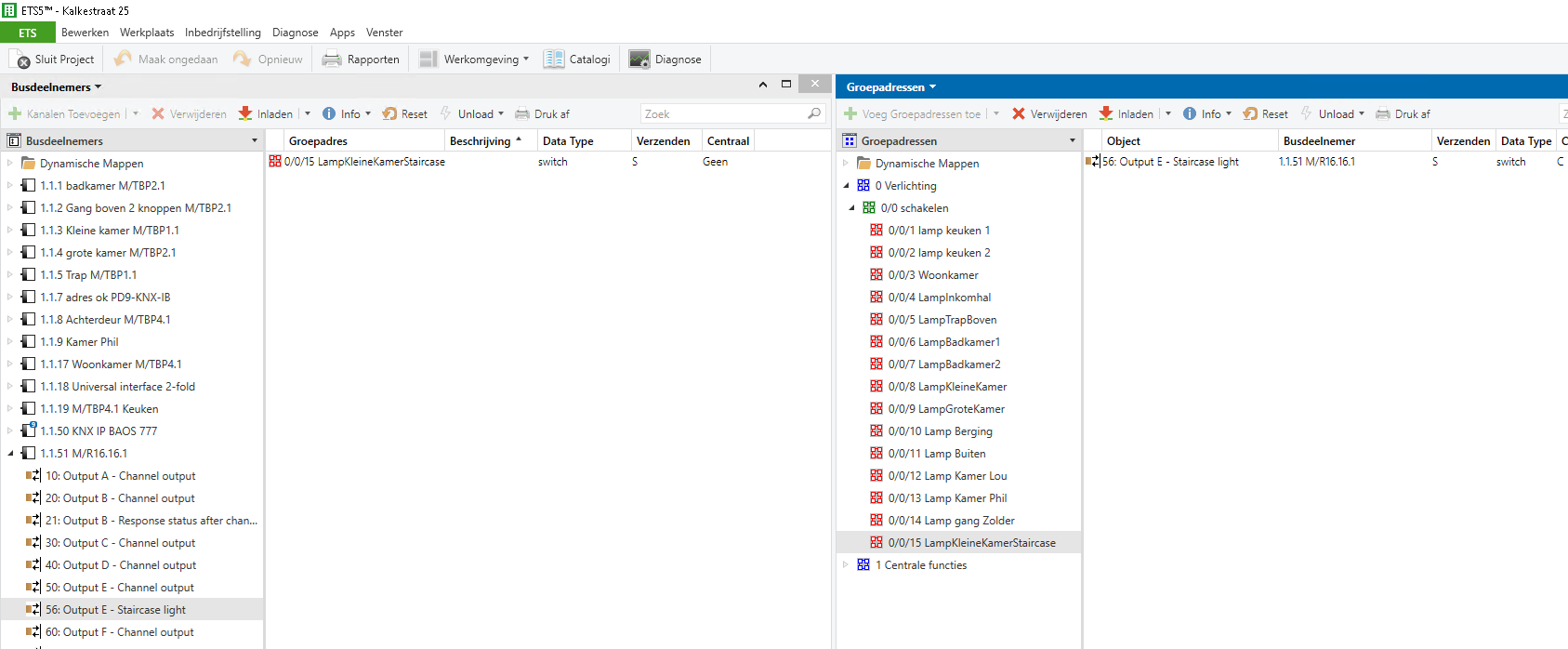Click Inladen download icon in Busdeelnemers toolbar
1568x649 pixels.
(245, 113)
